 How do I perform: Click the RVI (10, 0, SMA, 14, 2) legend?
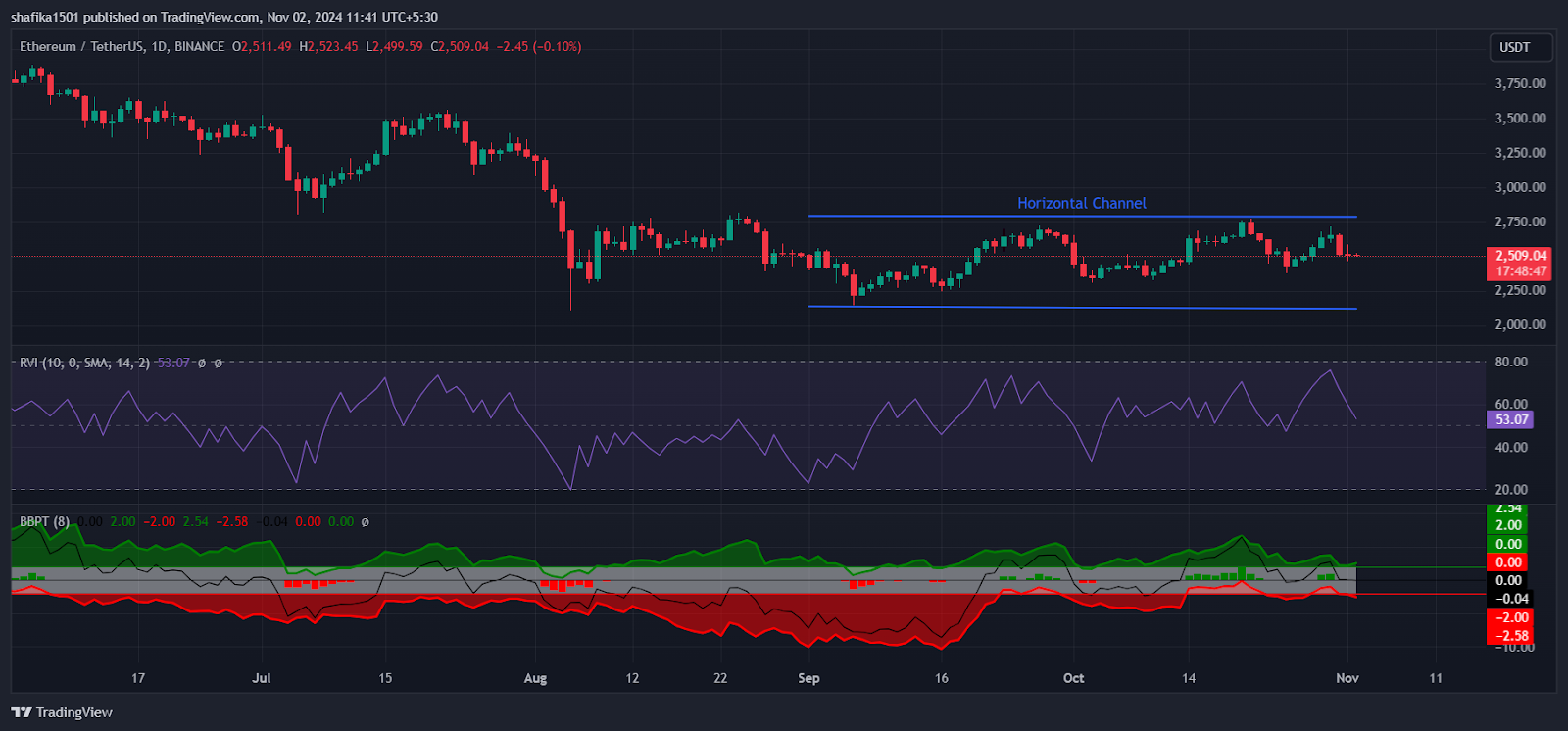pos(85,363)
